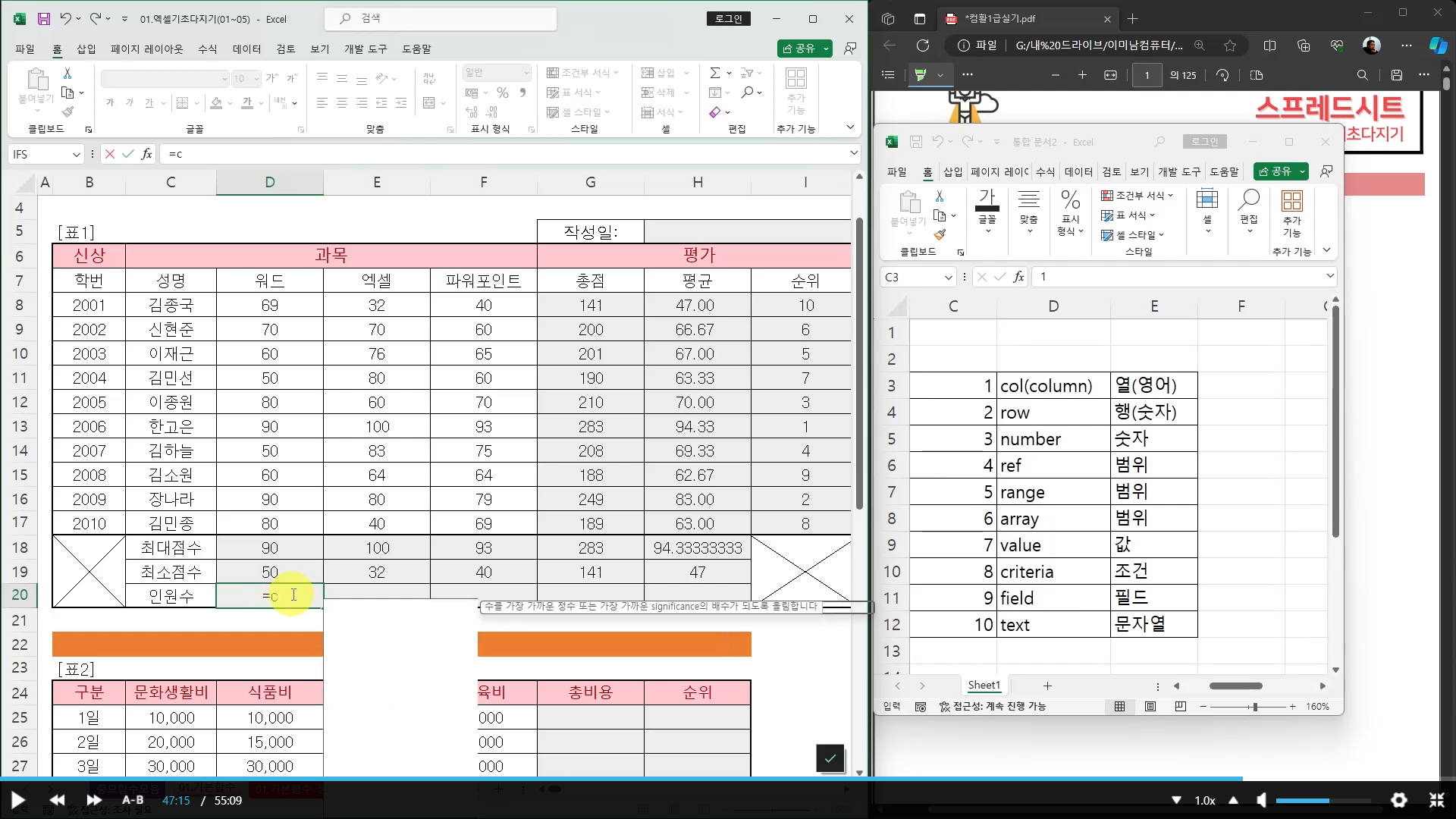Expand the IFS name box dropdown
1456x819 pixels.
(x=76, y=155)
